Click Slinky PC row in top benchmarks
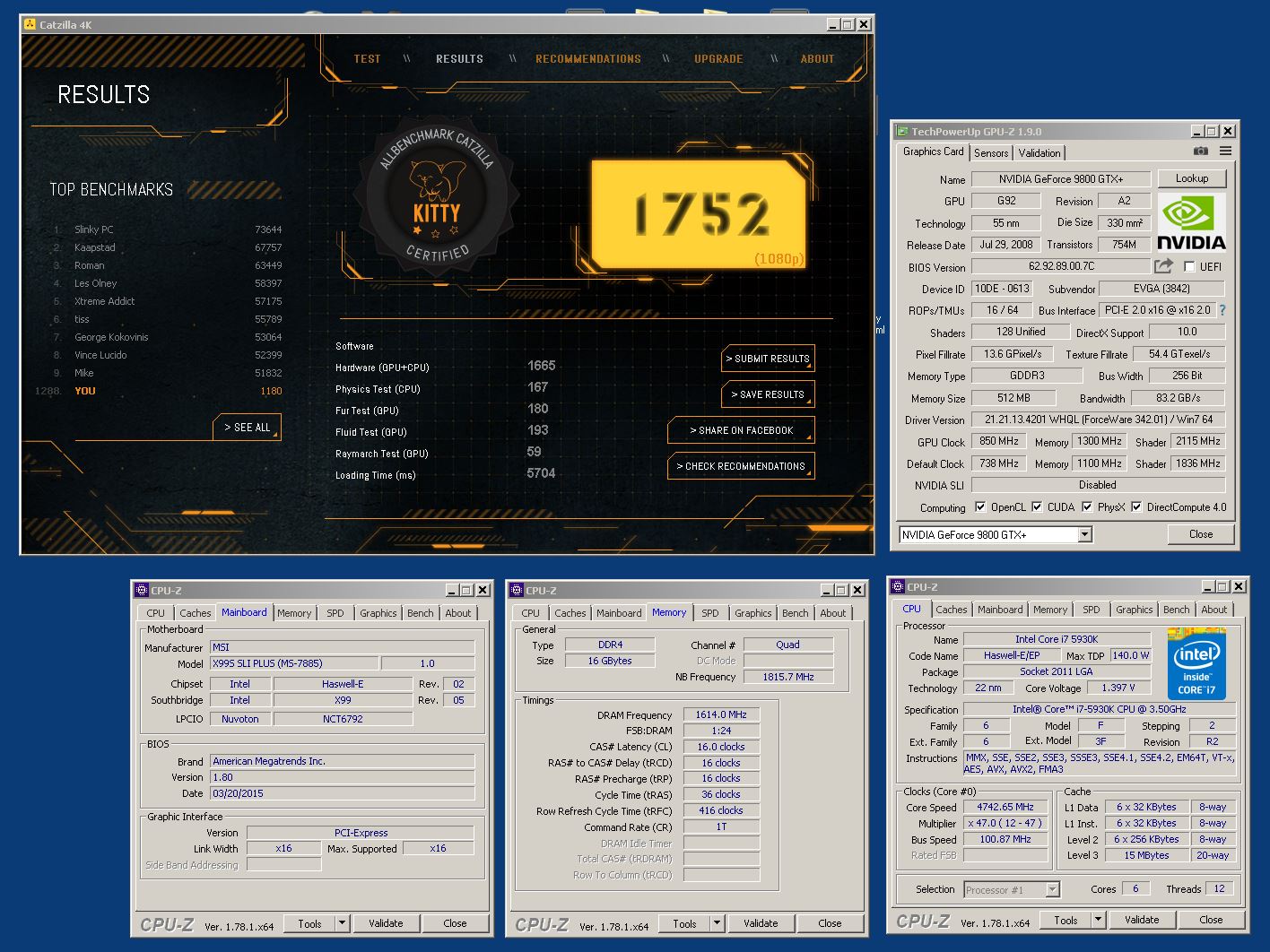The image size is (1270, 952). 168,229
